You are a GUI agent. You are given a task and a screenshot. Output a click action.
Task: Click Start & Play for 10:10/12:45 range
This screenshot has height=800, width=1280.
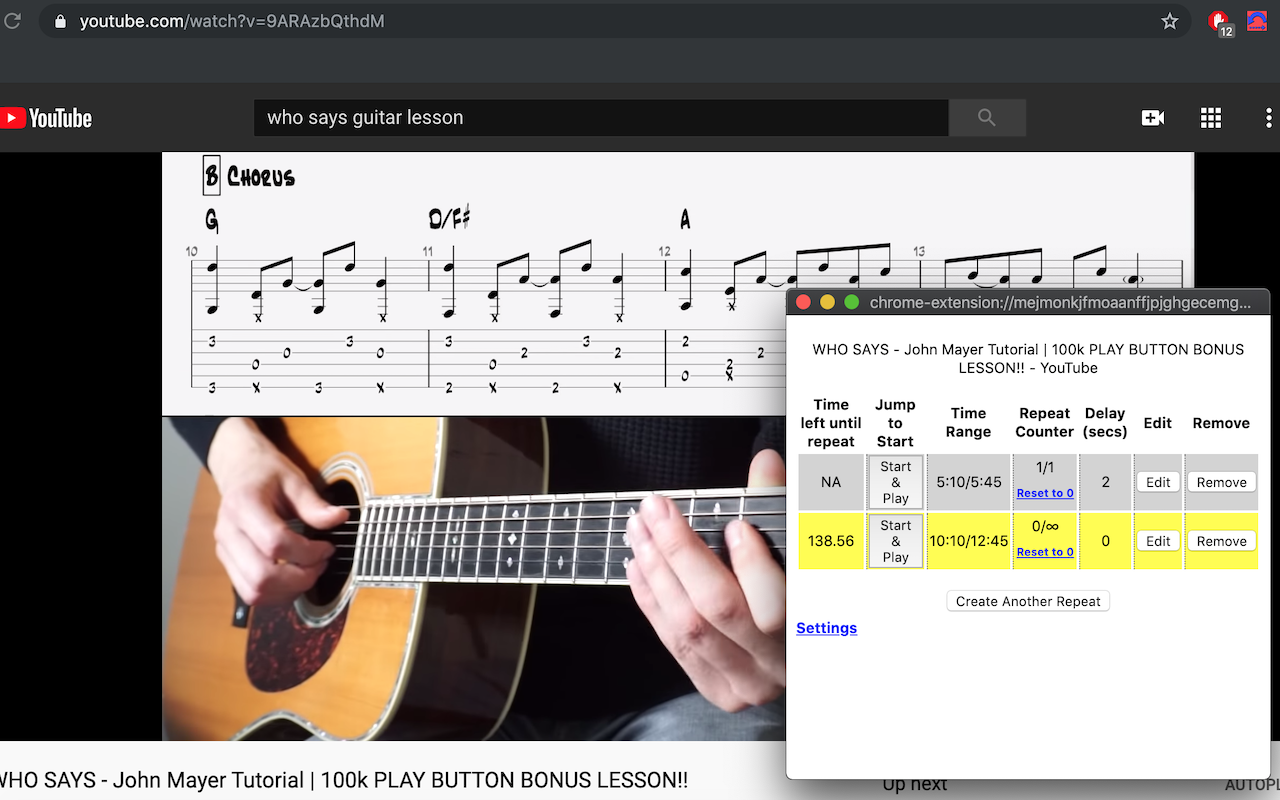(896, 541)
